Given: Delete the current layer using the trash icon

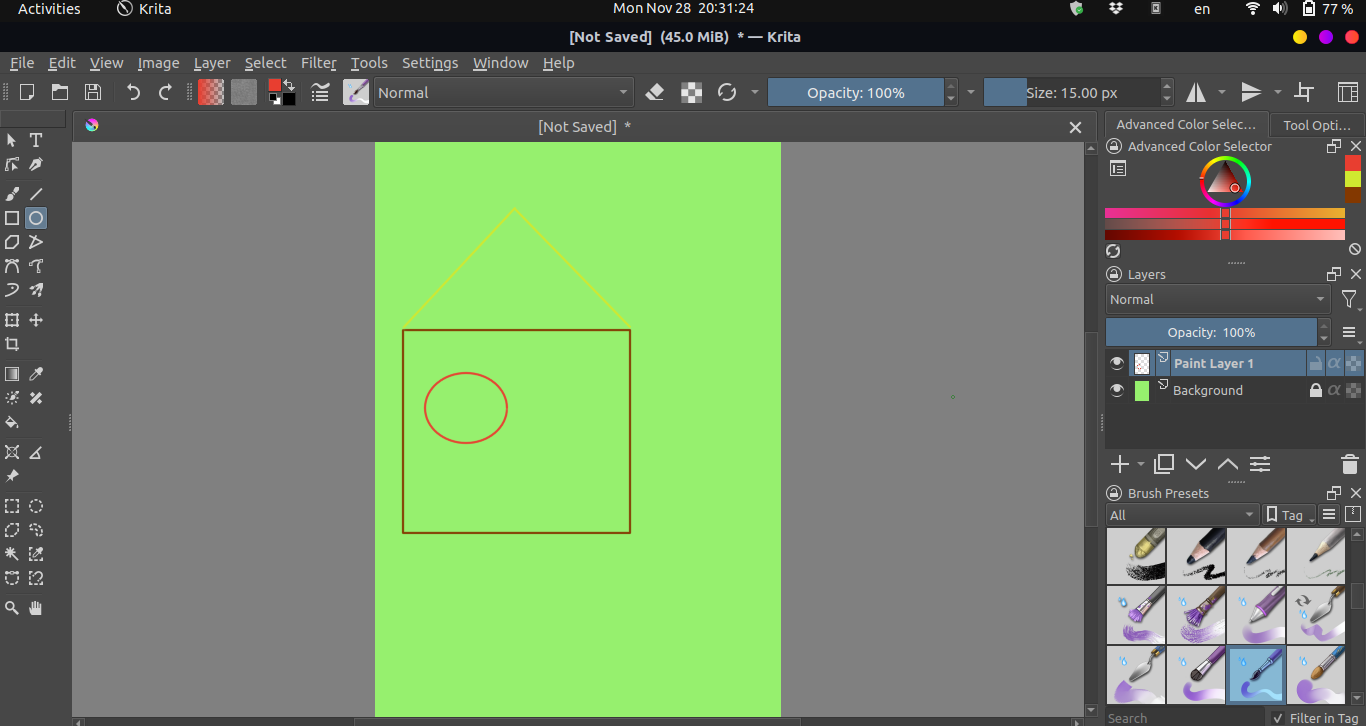Looking at the screenshot, I should point(1349,463).
